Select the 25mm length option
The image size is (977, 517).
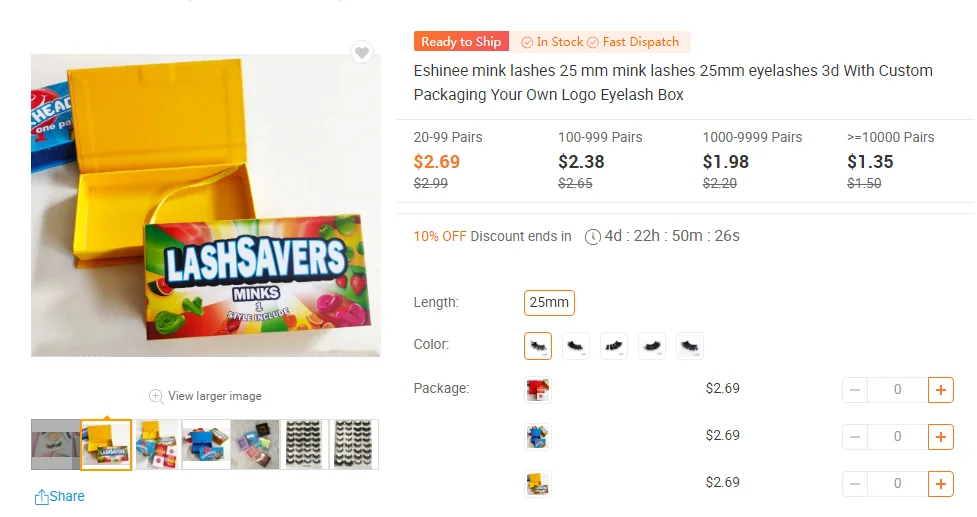point(549,303)
